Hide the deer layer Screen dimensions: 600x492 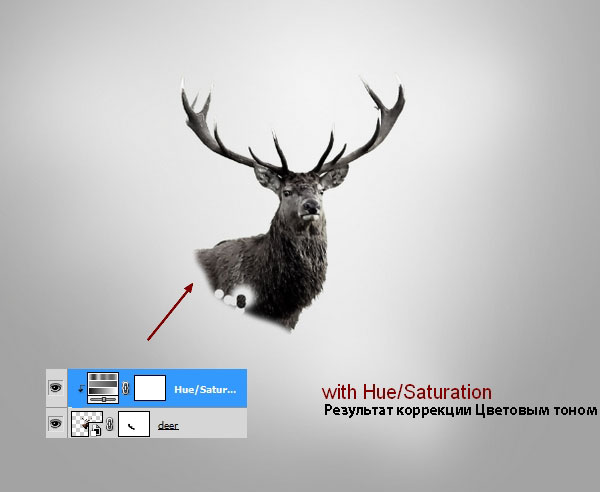tap(56, 424)
